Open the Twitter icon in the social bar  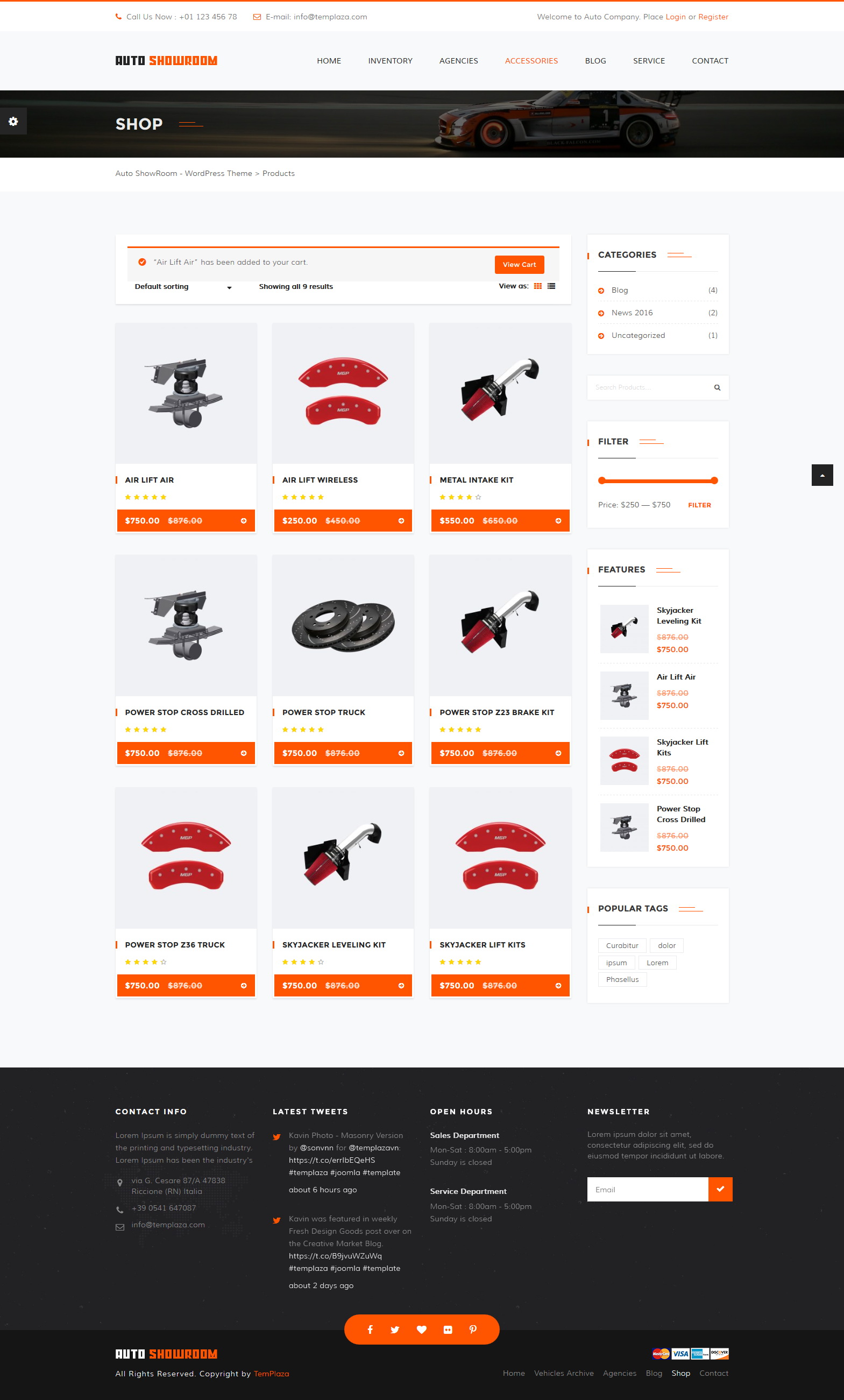tap(395, 1330)
